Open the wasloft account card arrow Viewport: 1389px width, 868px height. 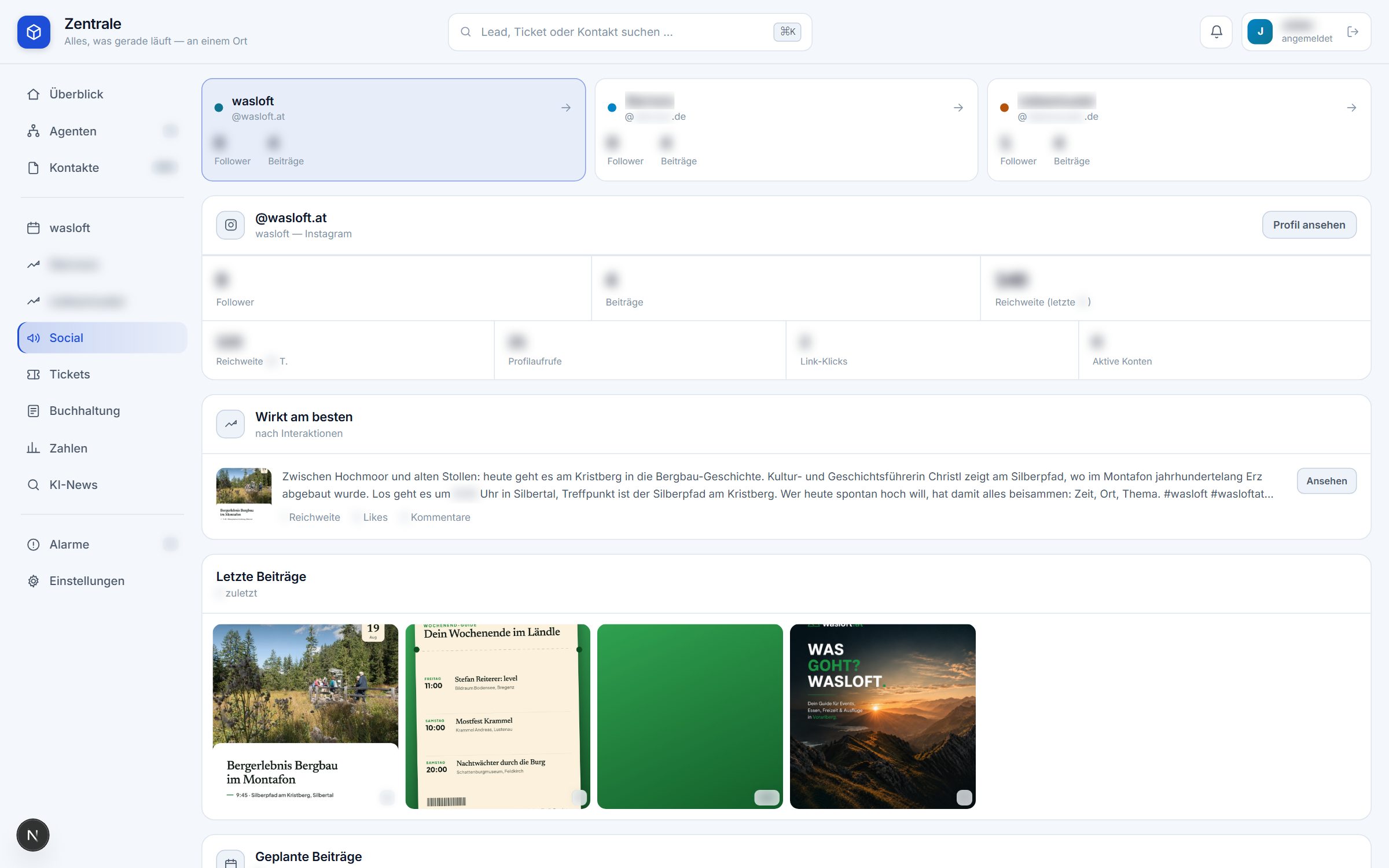[566, 108]
